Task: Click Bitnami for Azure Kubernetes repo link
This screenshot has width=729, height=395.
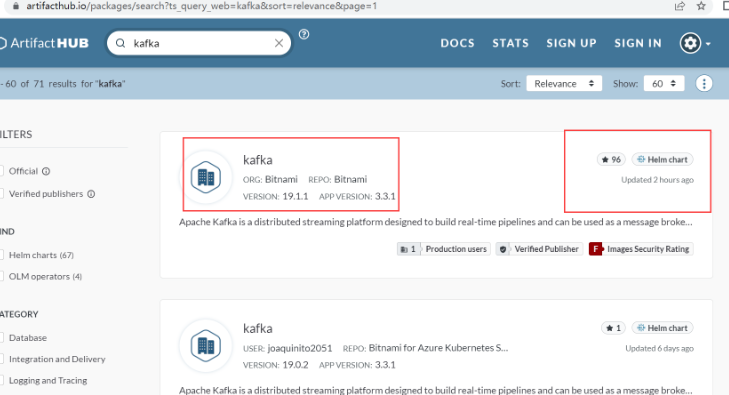Action: (x=438, y=348)
